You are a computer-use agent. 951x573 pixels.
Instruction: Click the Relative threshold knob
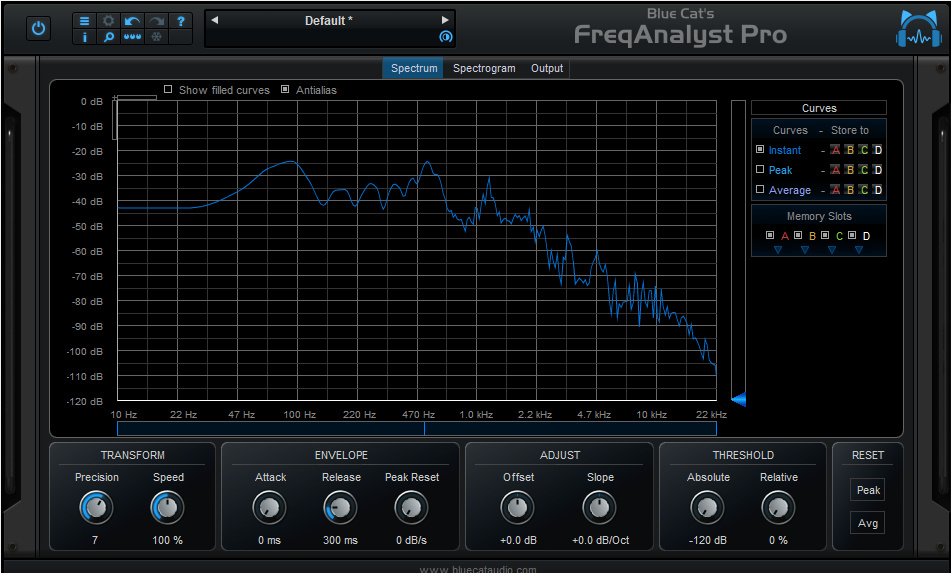(778, 508)
